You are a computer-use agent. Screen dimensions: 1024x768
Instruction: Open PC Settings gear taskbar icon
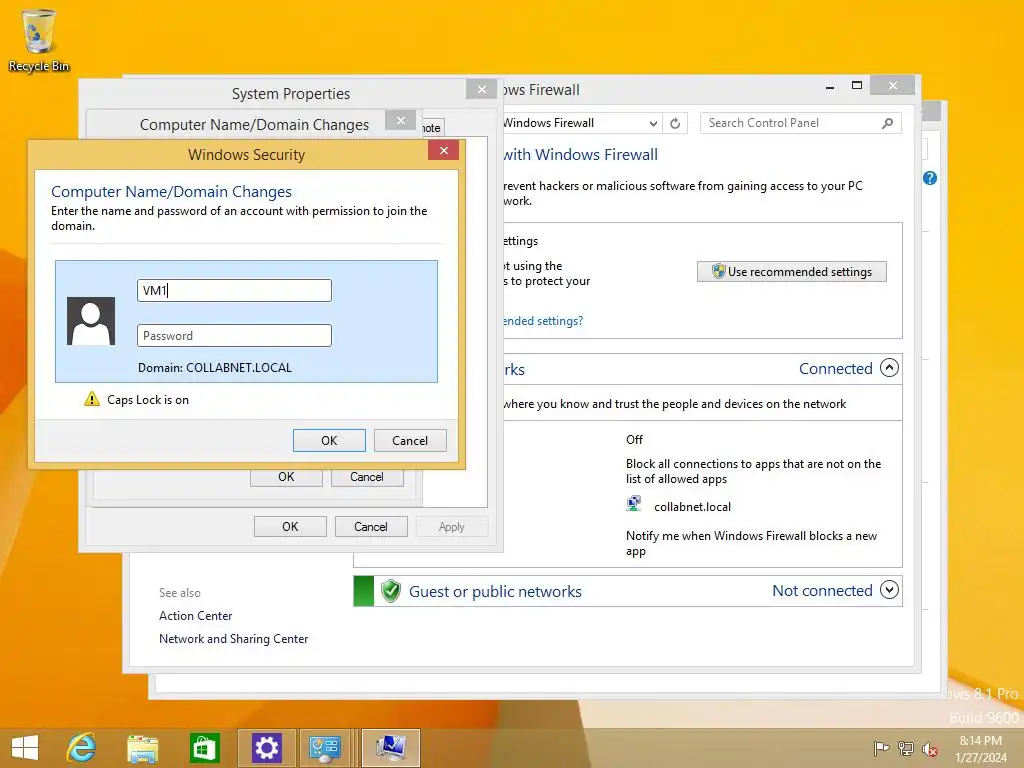click(x=266, y=748)
